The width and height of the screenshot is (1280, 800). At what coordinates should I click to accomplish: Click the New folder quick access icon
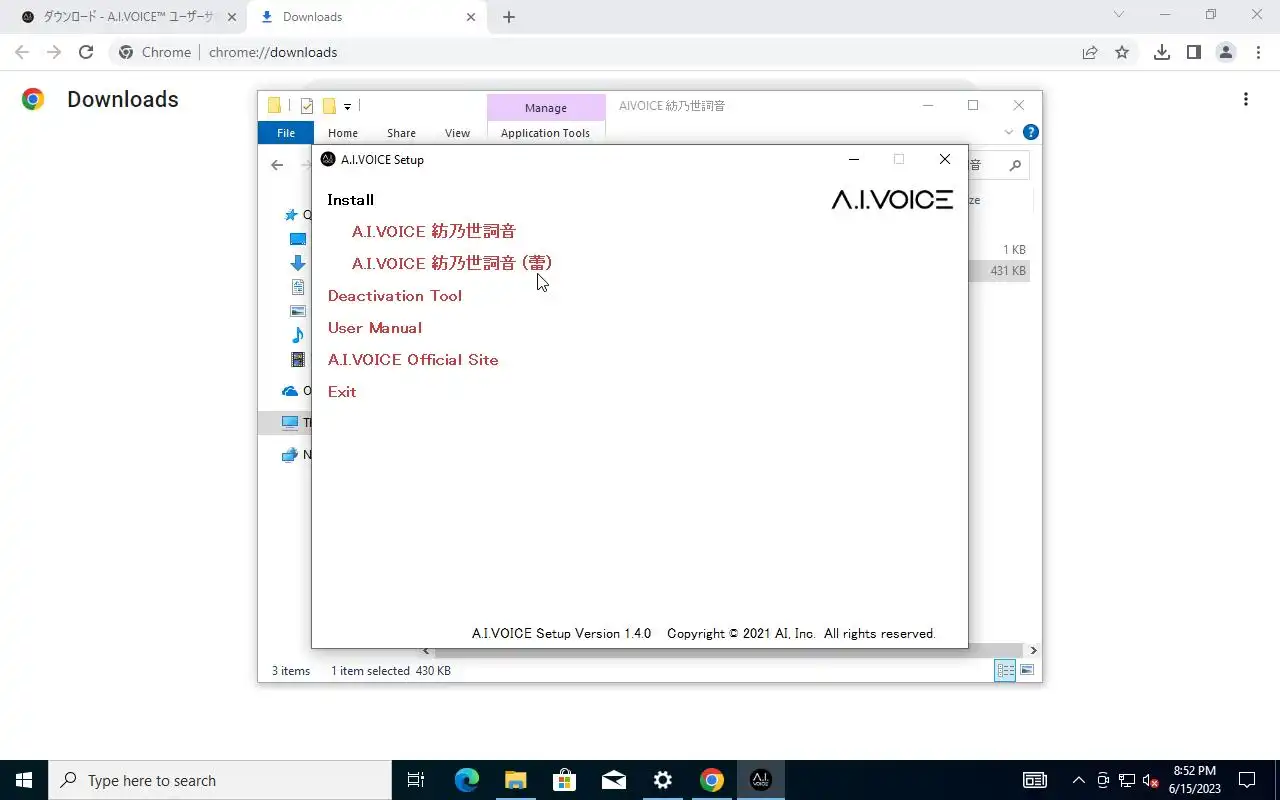click(328, 106)
